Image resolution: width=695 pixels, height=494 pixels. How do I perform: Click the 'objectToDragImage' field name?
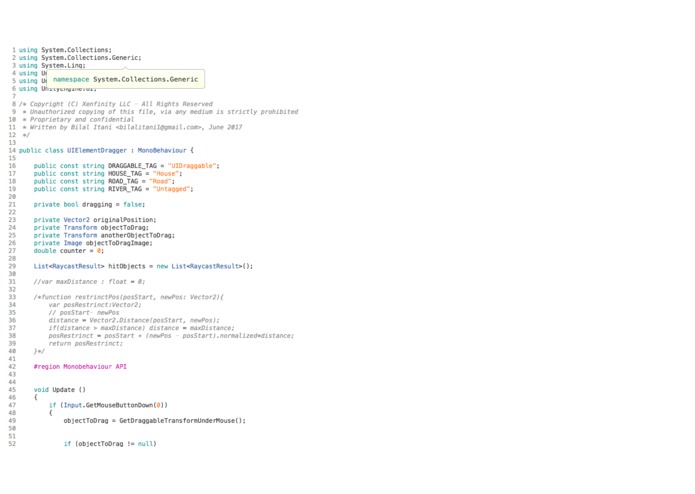coord(117,243)
